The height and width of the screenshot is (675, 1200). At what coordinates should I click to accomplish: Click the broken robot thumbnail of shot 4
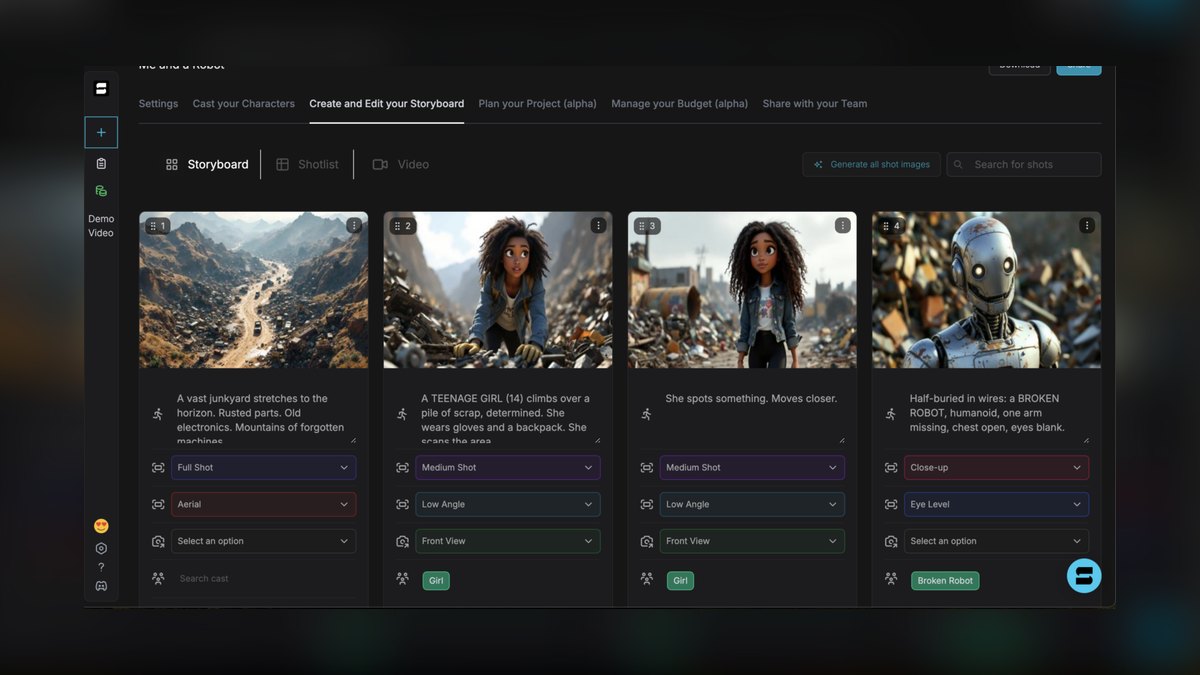987,290
